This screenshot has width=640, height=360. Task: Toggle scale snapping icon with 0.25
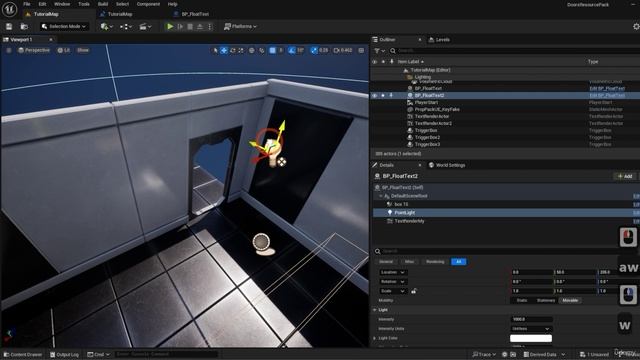point(314,50)
